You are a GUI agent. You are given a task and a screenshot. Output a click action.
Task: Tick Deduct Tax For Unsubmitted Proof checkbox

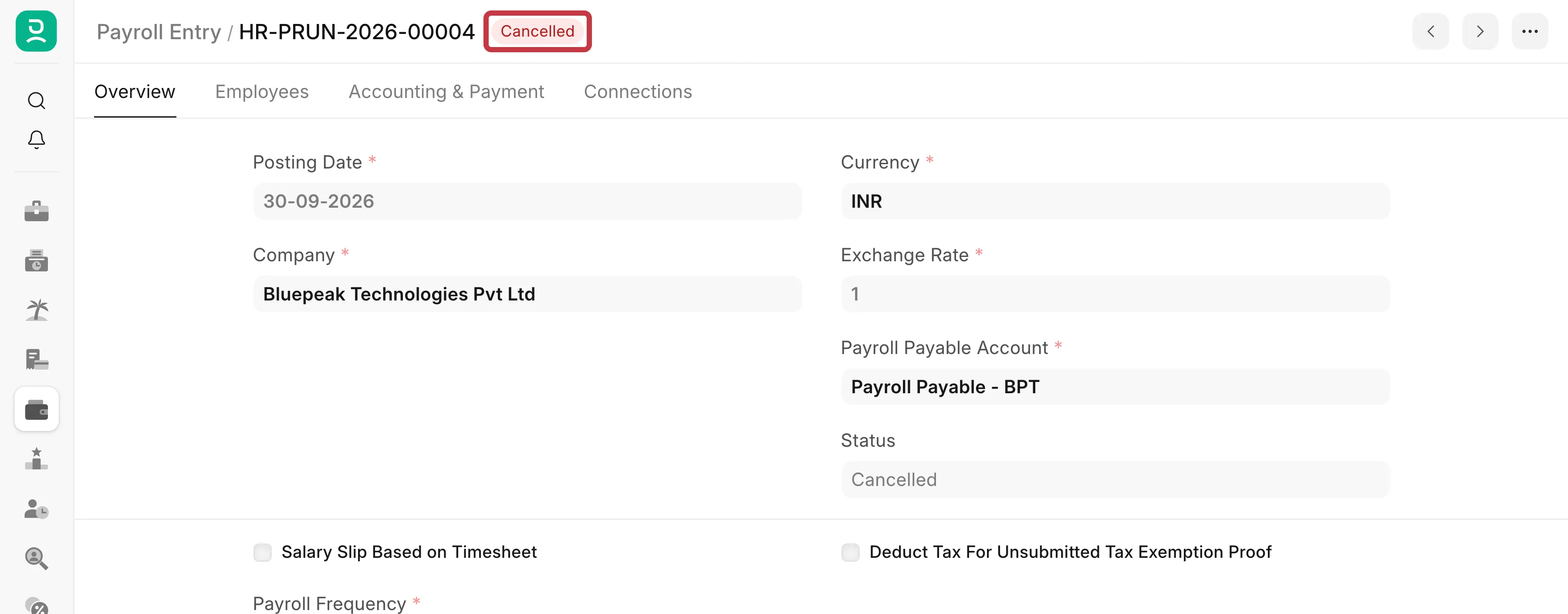tap(850, 552)
